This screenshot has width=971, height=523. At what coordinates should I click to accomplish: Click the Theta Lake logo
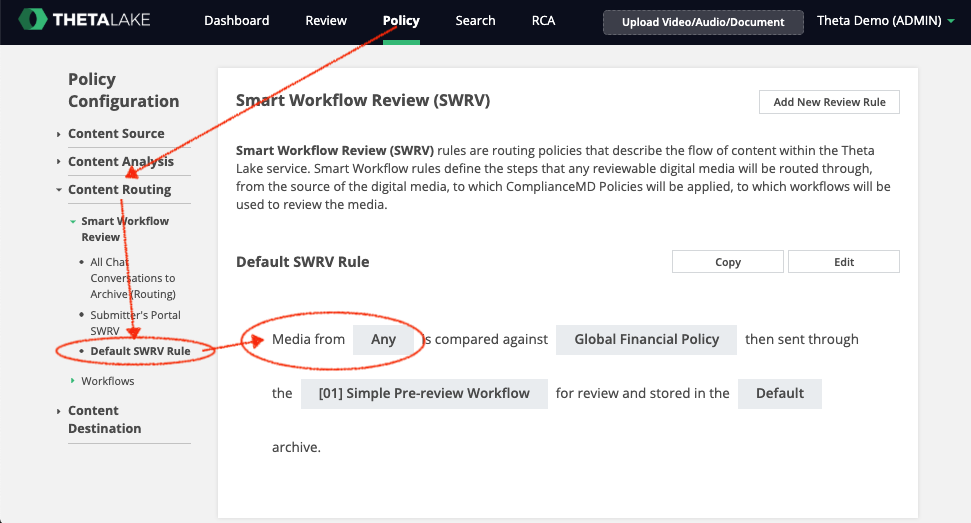(x=84, y=20)
